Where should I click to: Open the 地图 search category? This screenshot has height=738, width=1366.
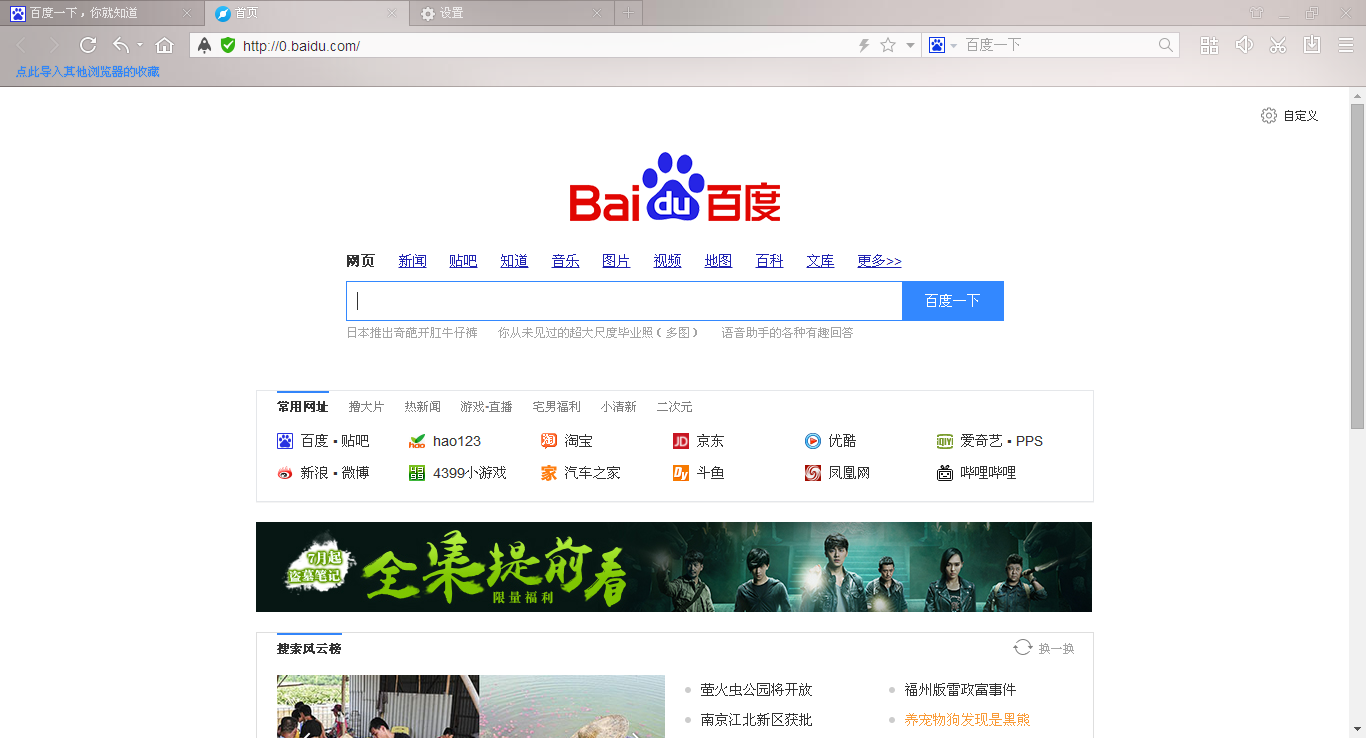click(x=718, y=261)
